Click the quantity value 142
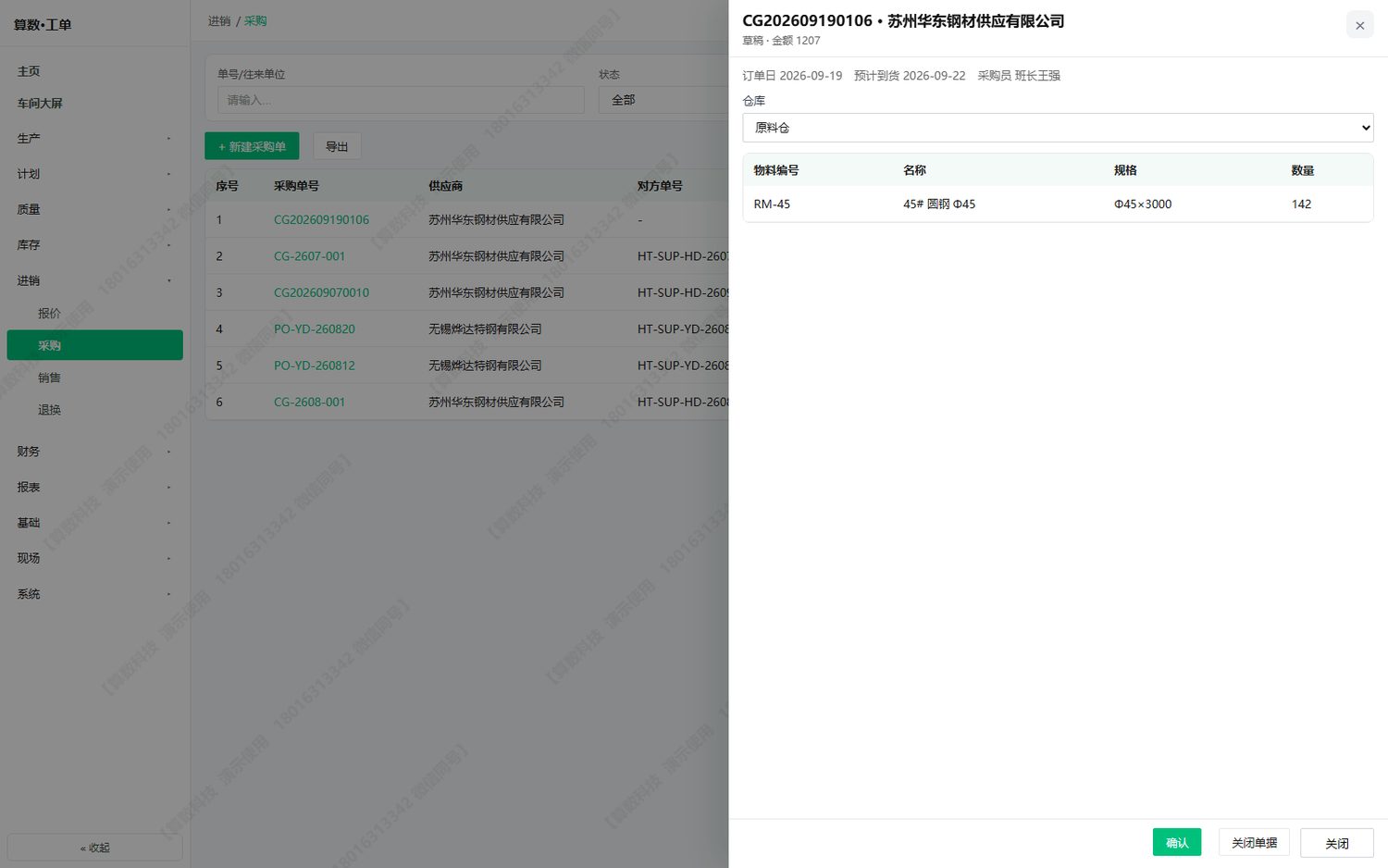This screenshot has width=1388, height=868. [1301, 205]
